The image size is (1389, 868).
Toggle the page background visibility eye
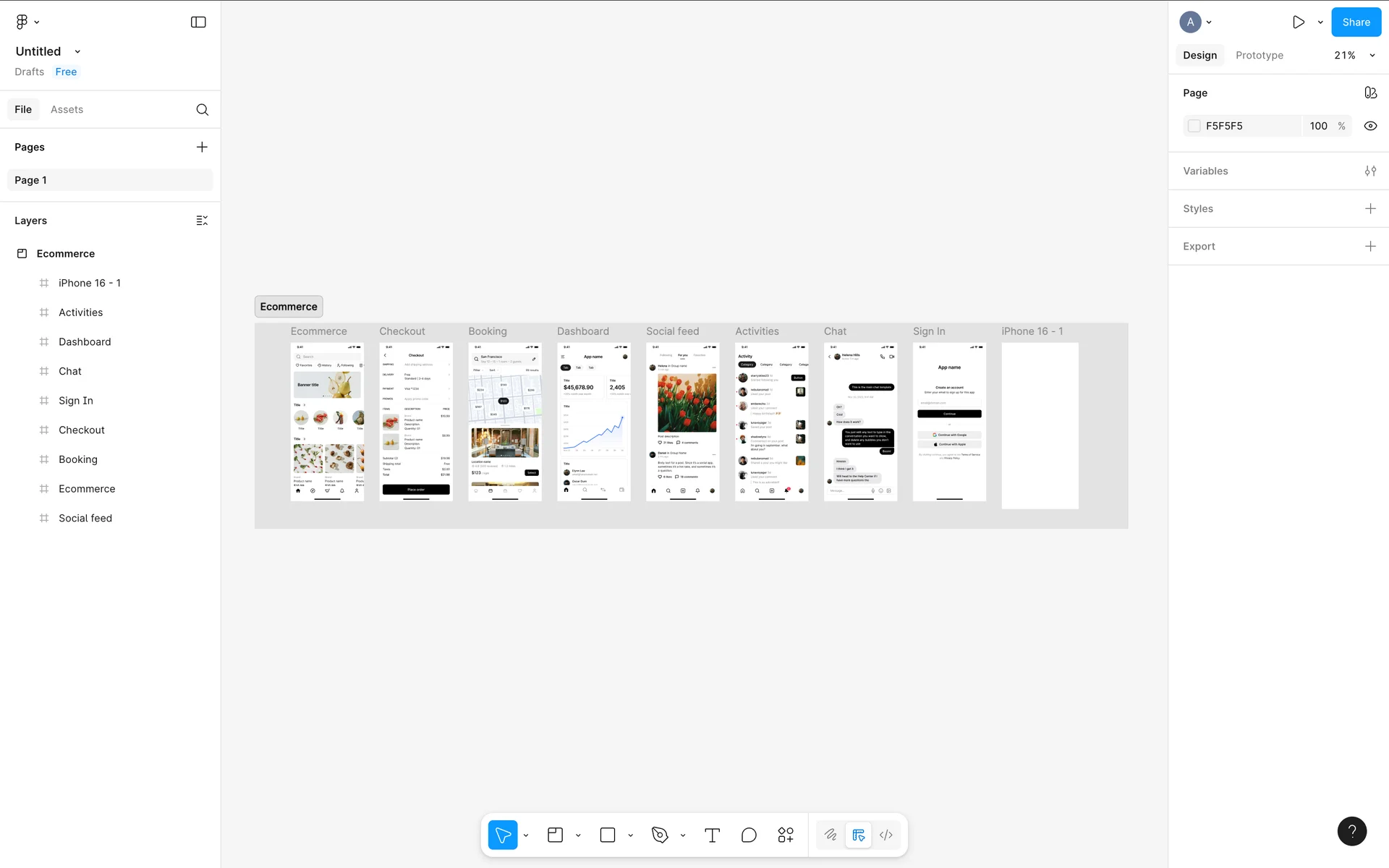pyautogui.click(x=1370, y=126)
